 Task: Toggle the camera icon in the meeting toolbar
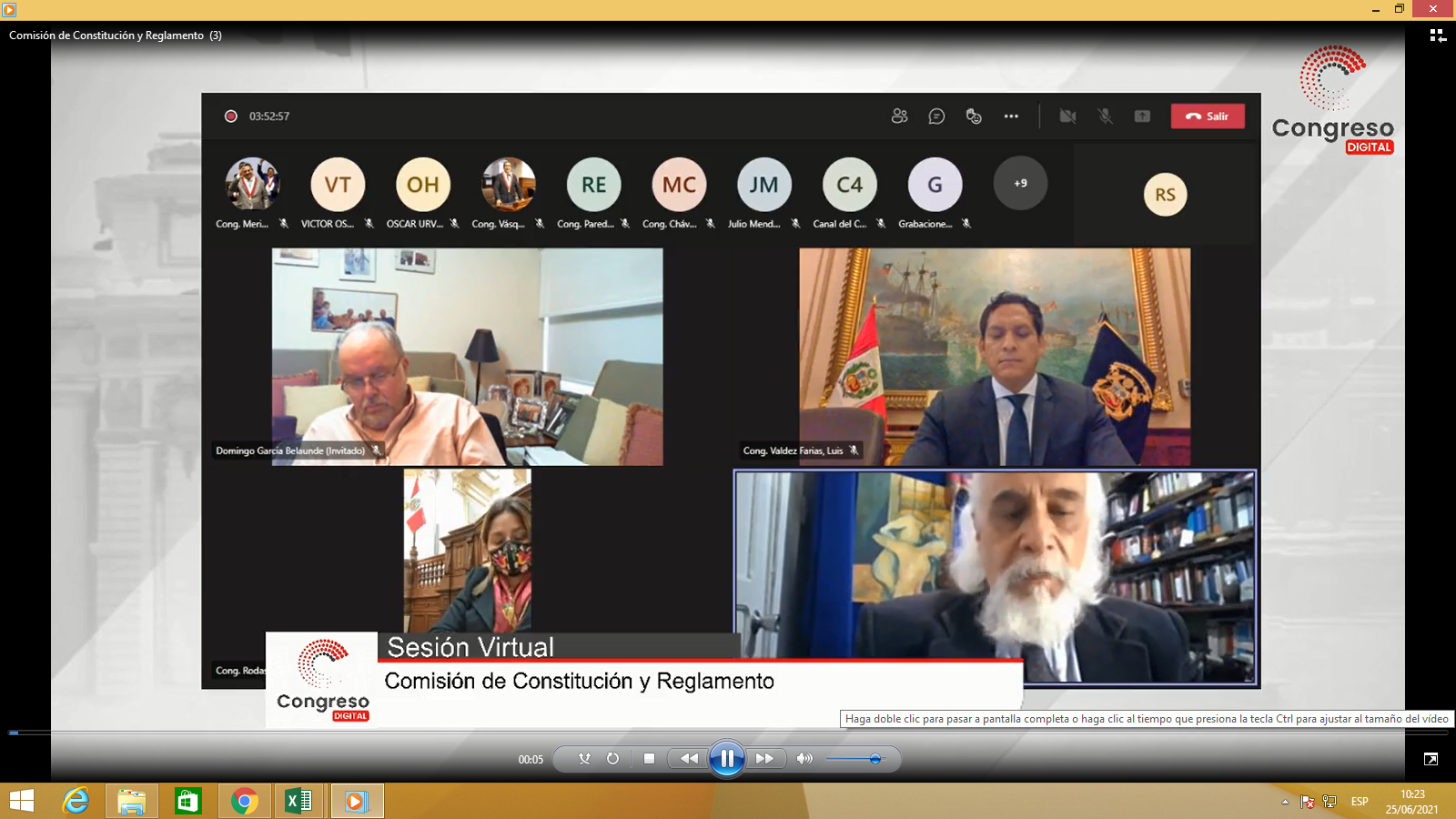[1067, 116]
